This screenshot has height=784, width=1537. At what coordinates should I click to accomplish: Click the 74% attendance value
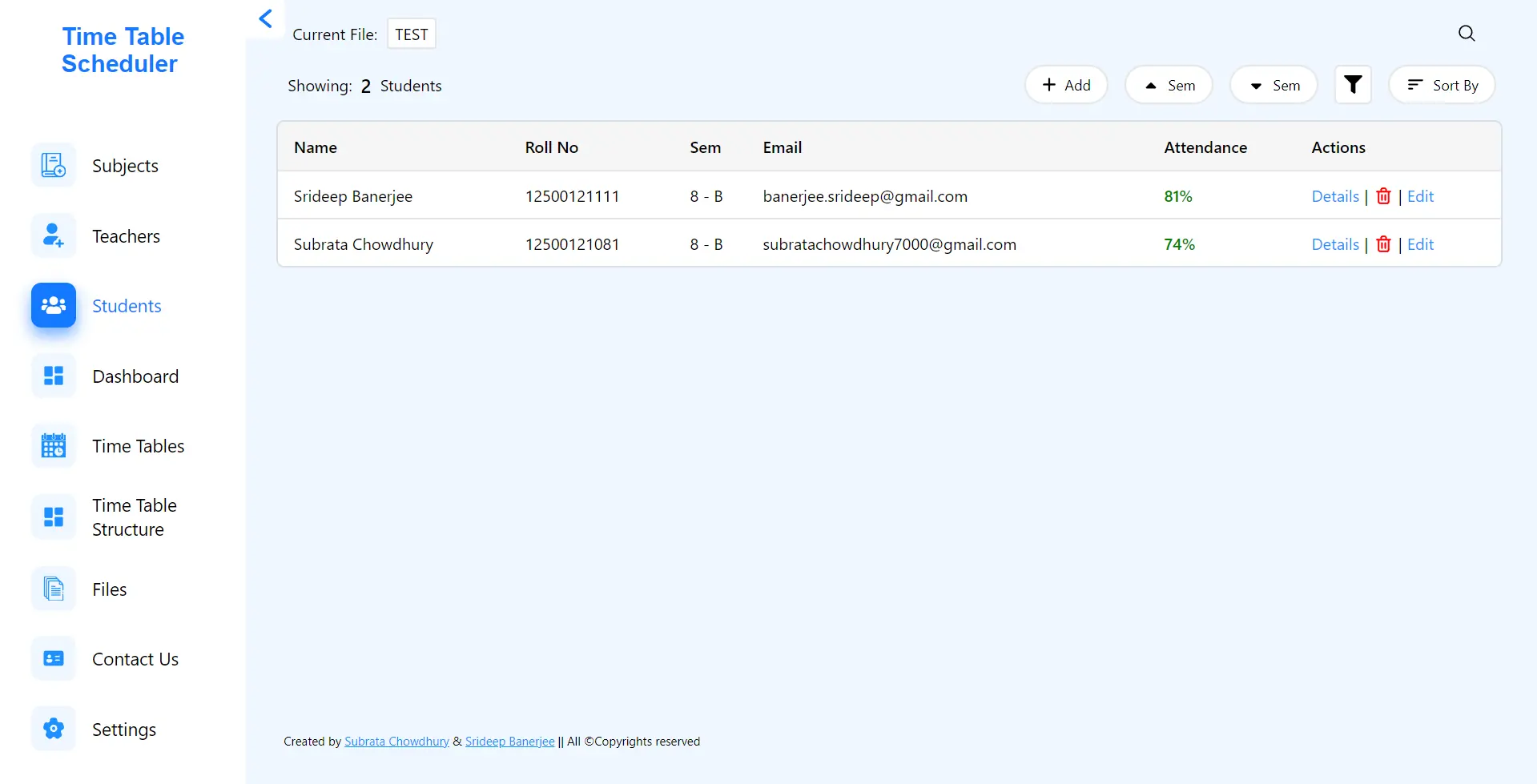1179,244
